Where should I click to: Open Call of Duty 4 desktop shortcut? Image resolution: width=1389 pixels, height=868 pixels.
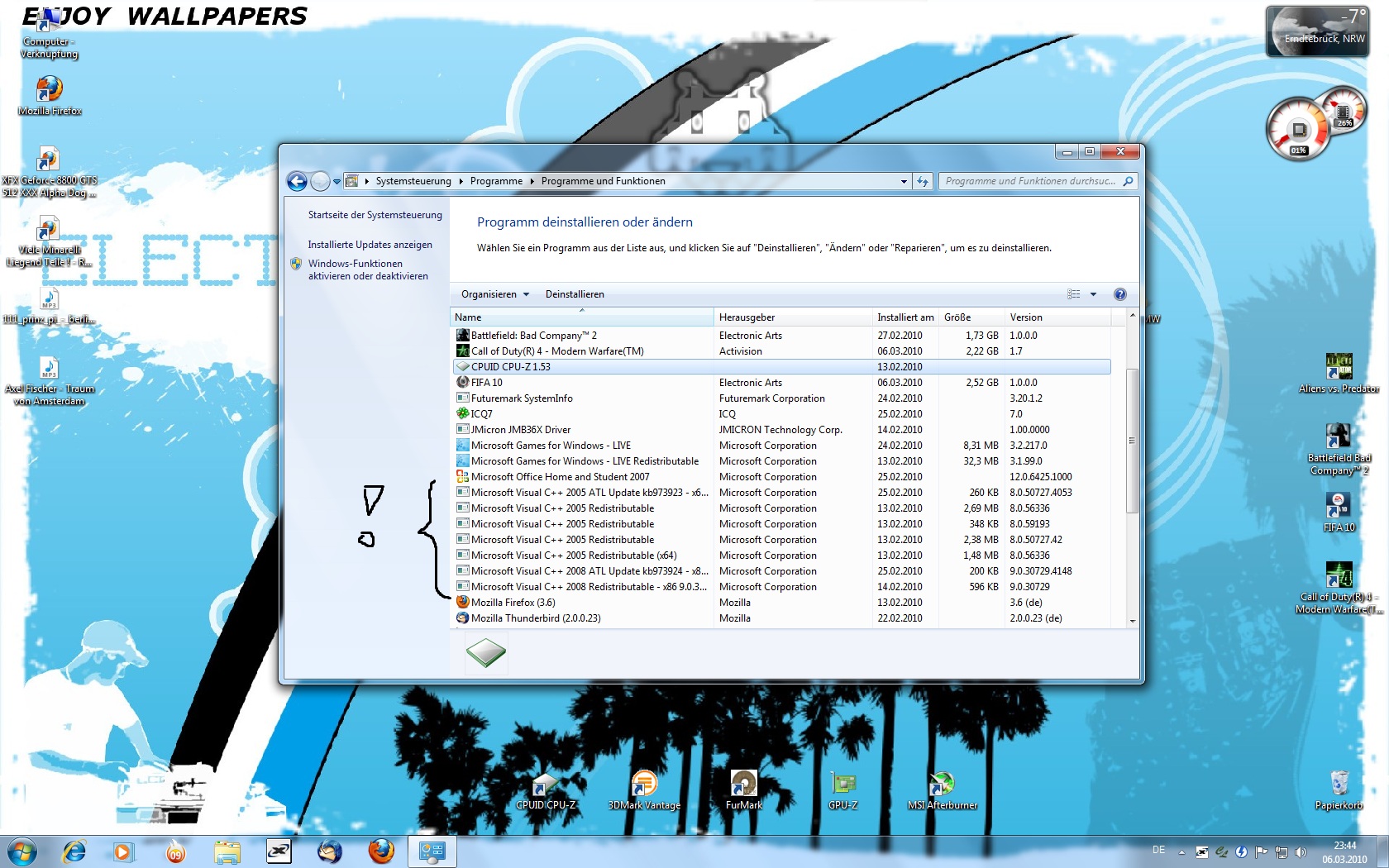click(x=1339, y=588)
